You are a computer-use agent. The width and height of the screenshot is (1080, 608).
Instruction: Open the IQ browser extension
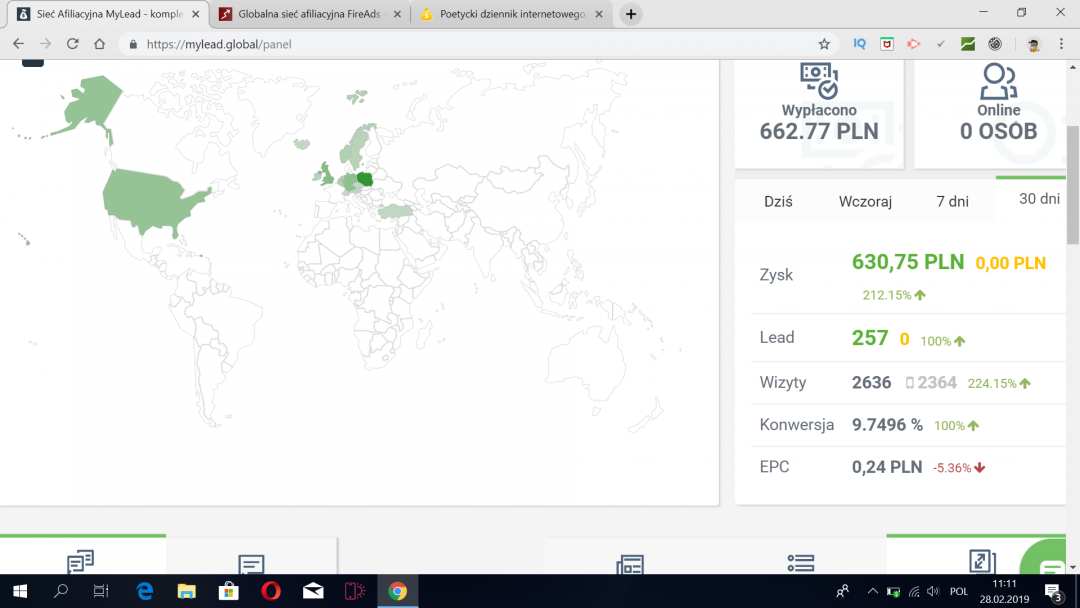(860, 44)
